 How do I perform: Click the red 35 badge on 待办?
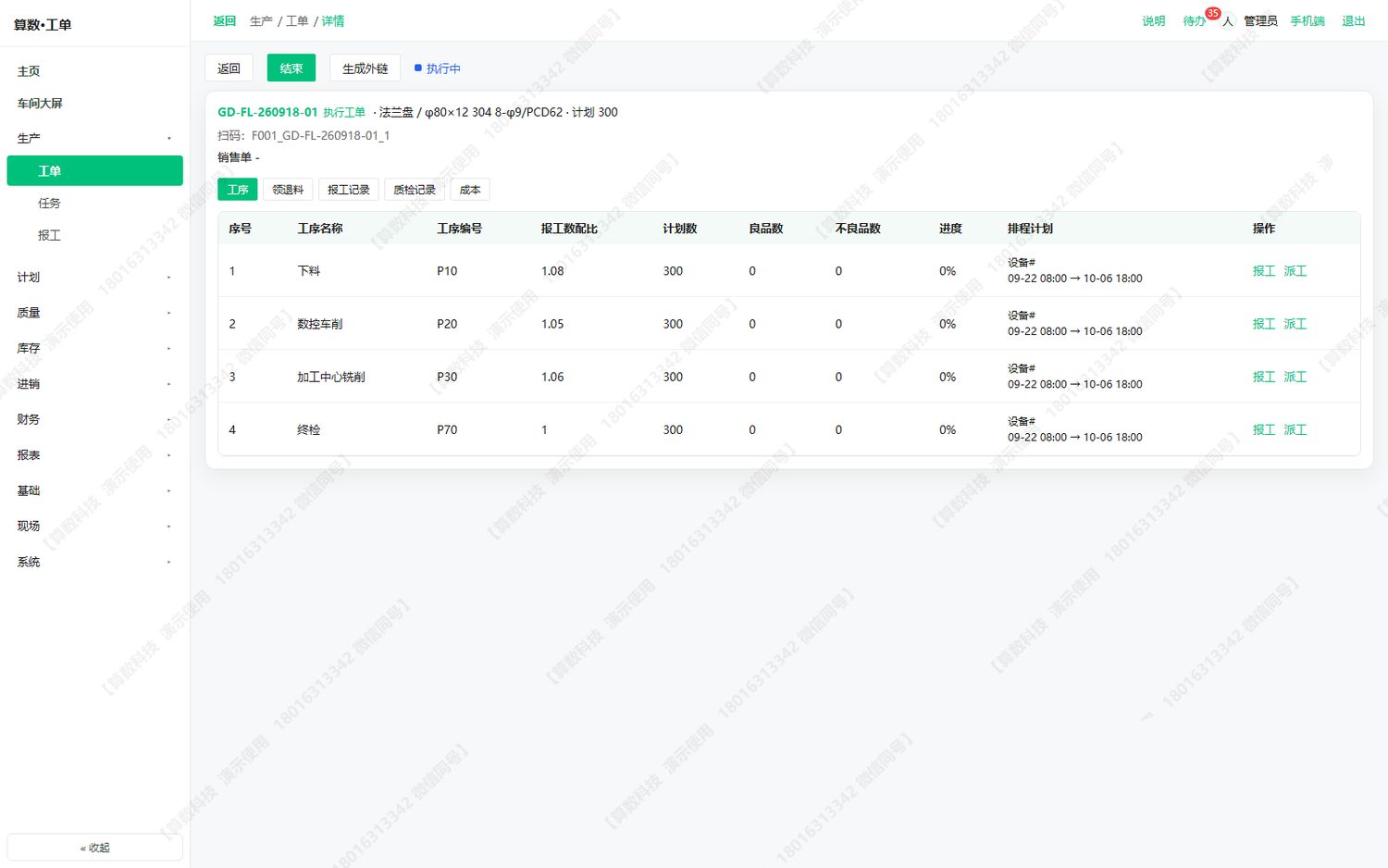click(x=1212, y=13)
